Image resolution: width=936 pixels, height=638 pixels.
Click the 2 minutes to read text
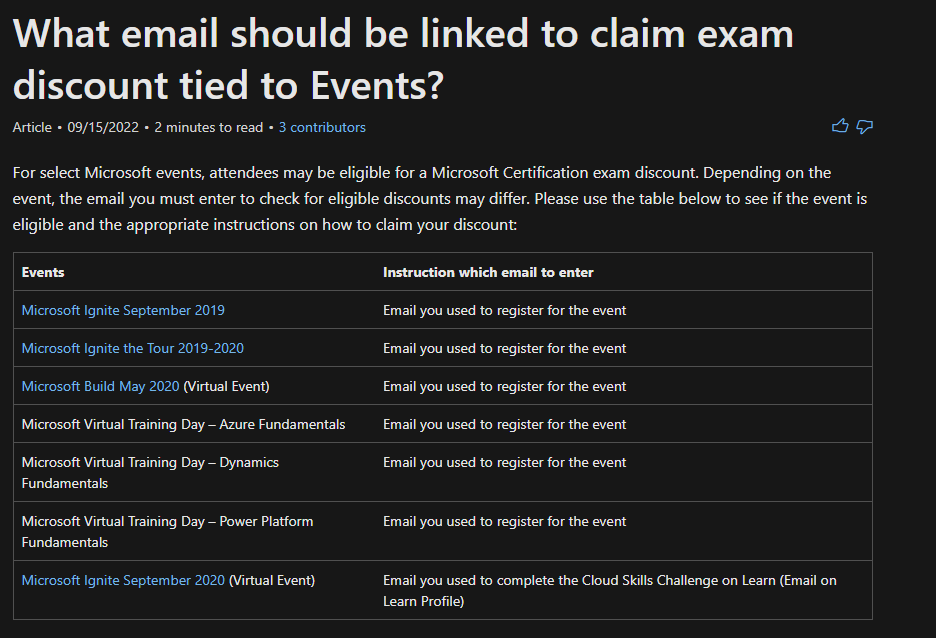[x=208, y=127]
